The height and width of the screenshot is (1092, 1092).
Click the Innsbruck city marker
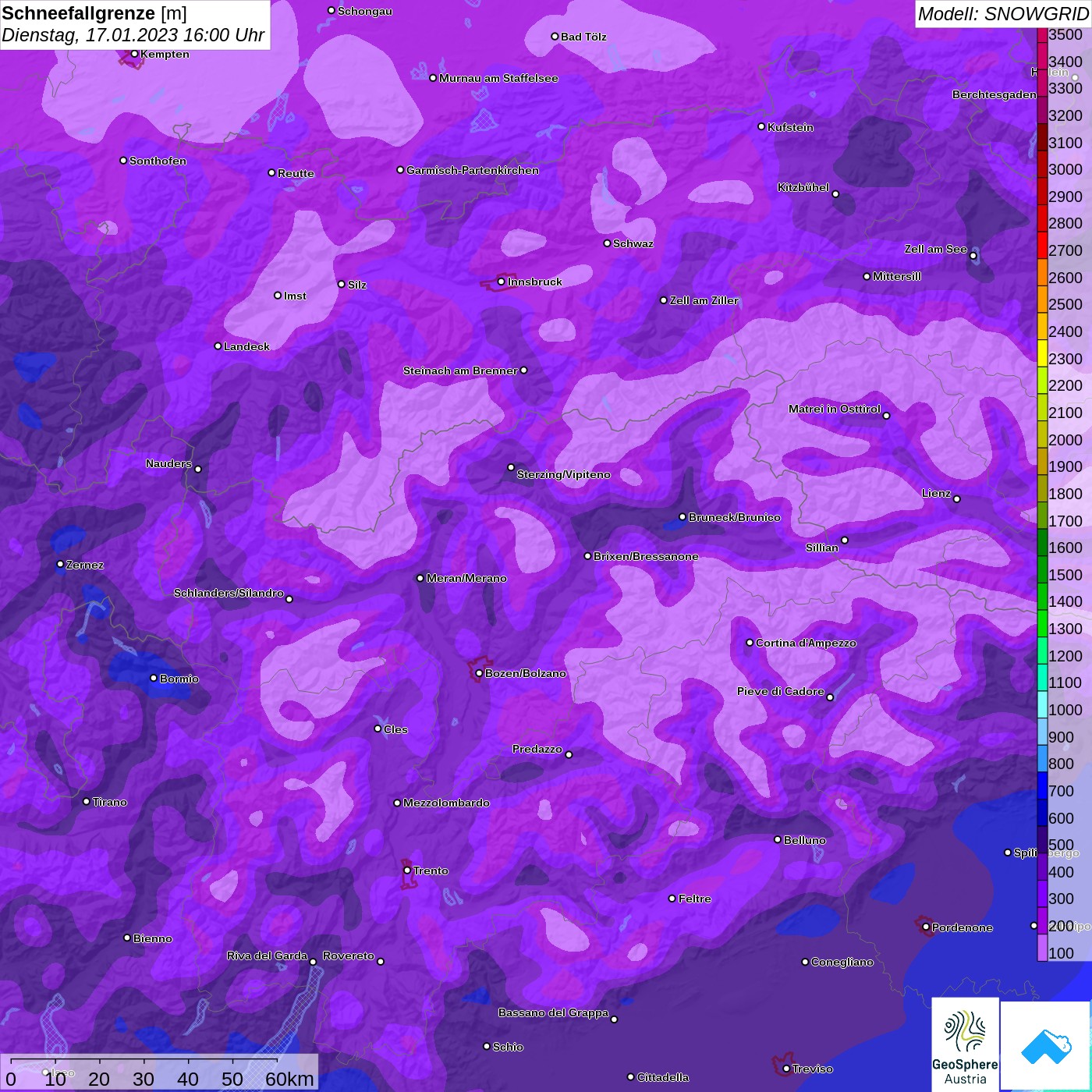[501, 282]
